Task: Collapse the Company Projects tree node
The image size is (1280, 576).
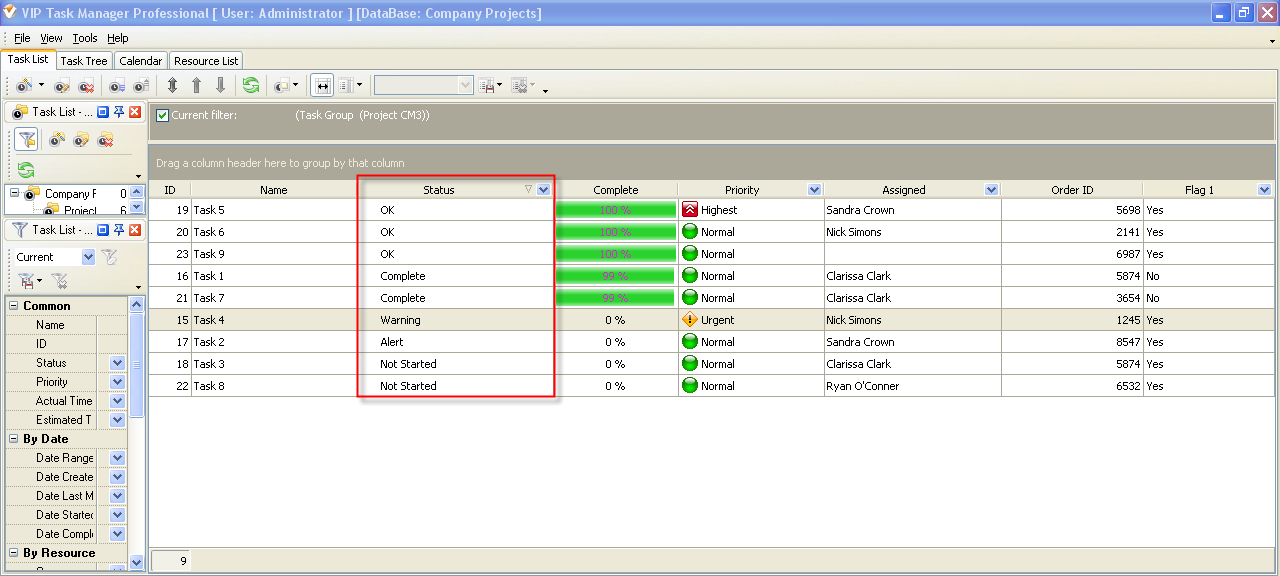Action: click(15, 194)
